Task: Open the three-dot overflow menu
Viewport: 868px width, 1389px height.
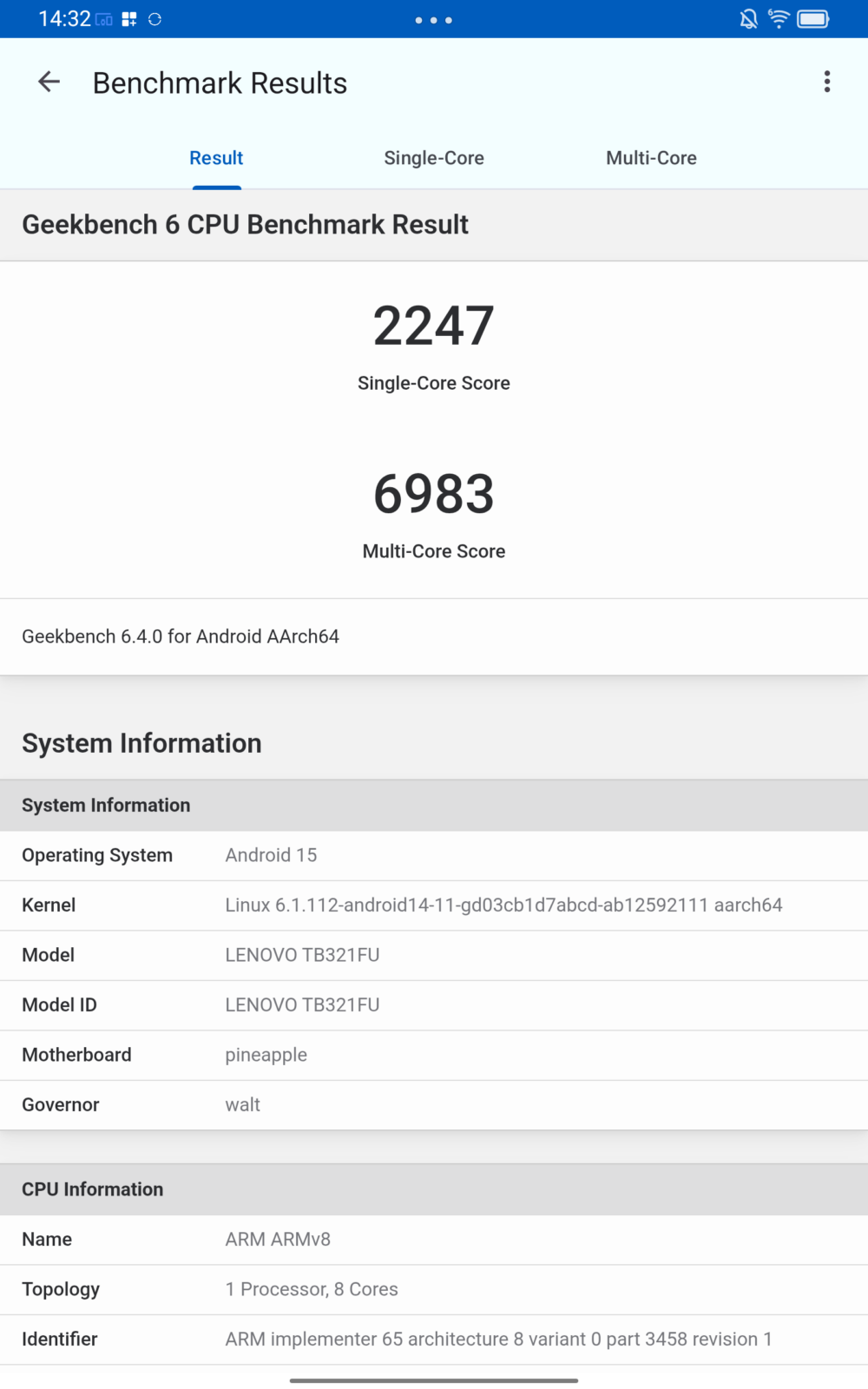Action: point(826,82)
